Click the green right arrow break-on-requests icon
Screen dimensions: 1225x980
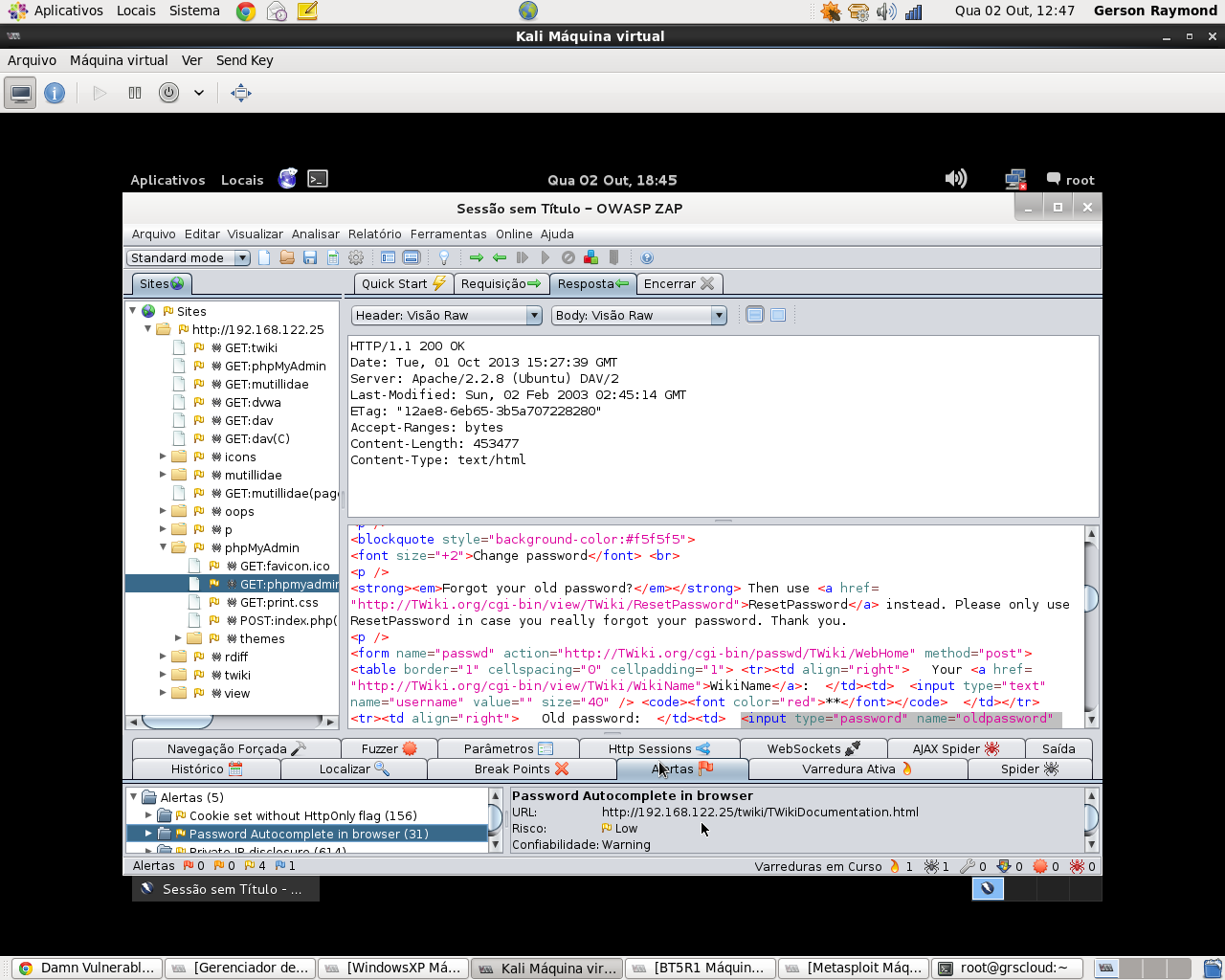[477, 257]
